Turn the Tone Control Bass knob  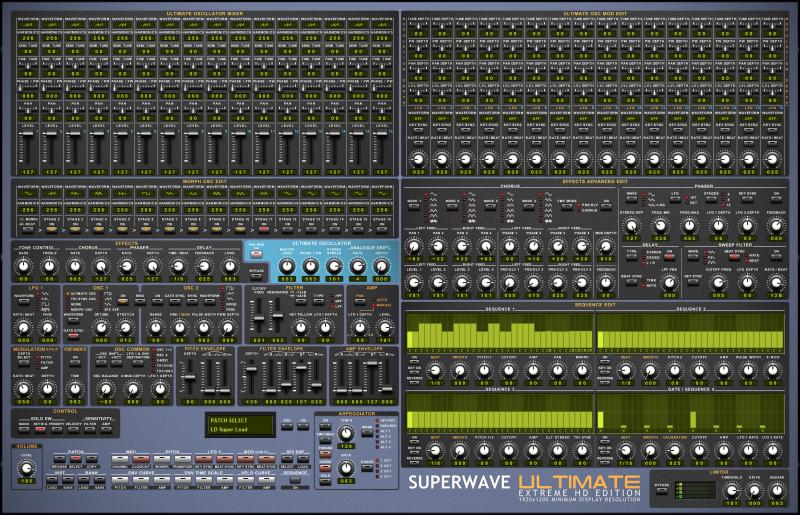tap(23, 266)
